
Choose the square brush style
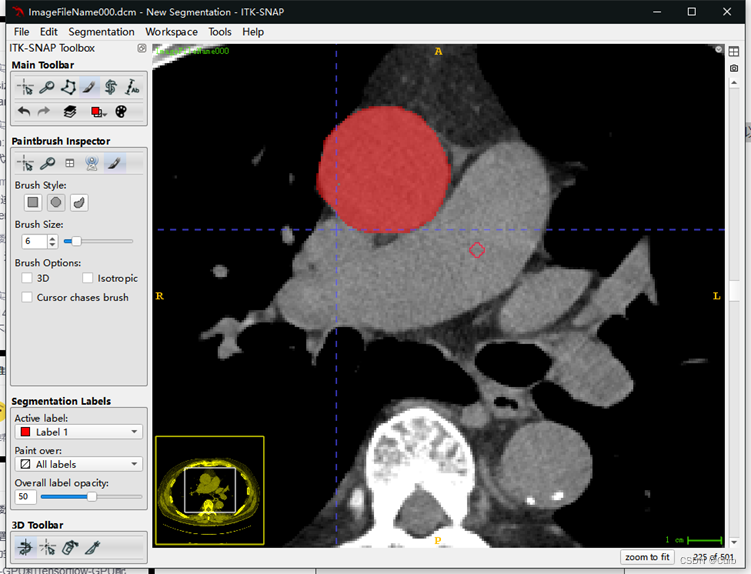point(33,203)
